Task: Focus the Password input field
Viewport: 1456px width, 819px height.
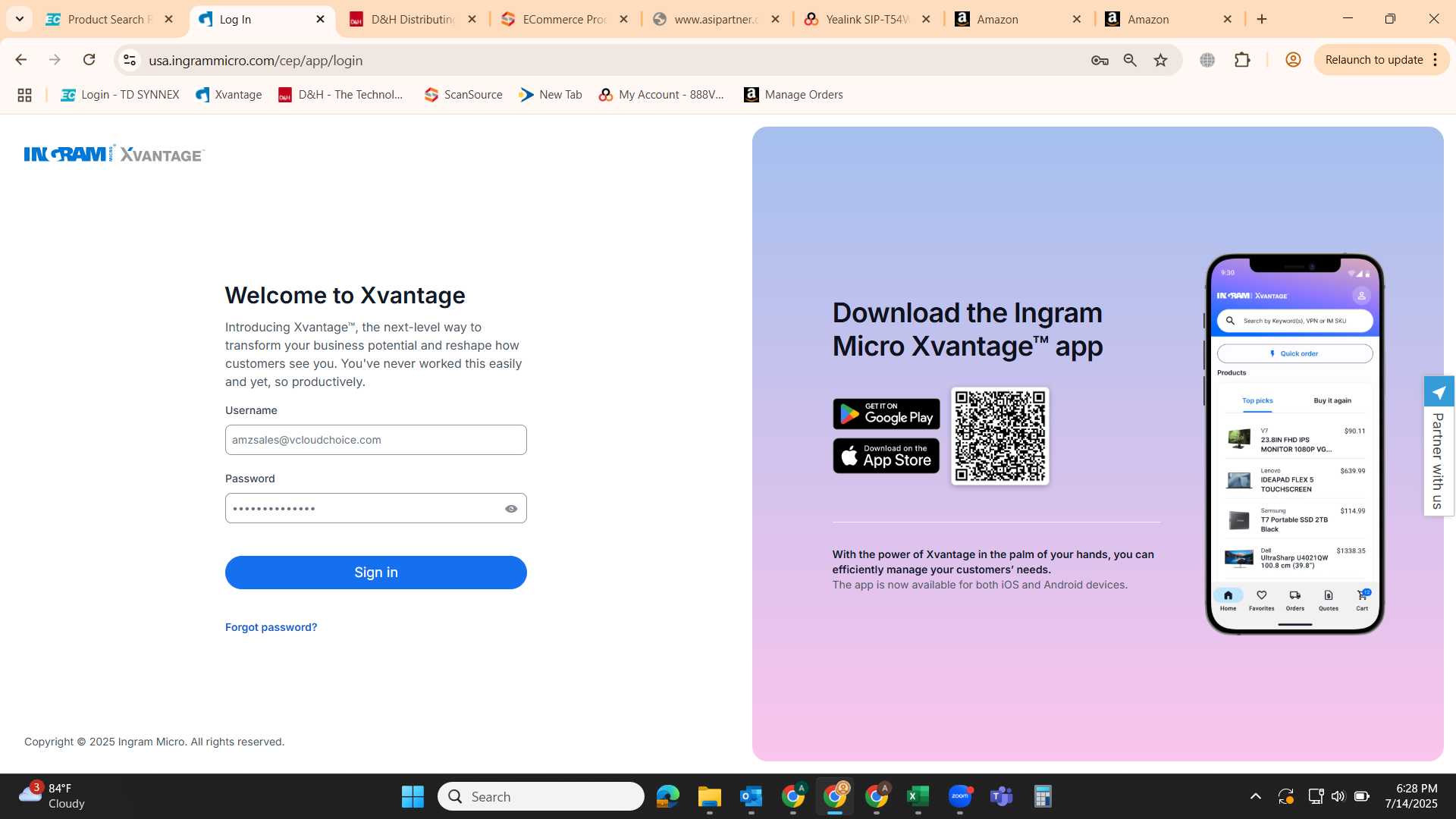Action: [376, 508]
